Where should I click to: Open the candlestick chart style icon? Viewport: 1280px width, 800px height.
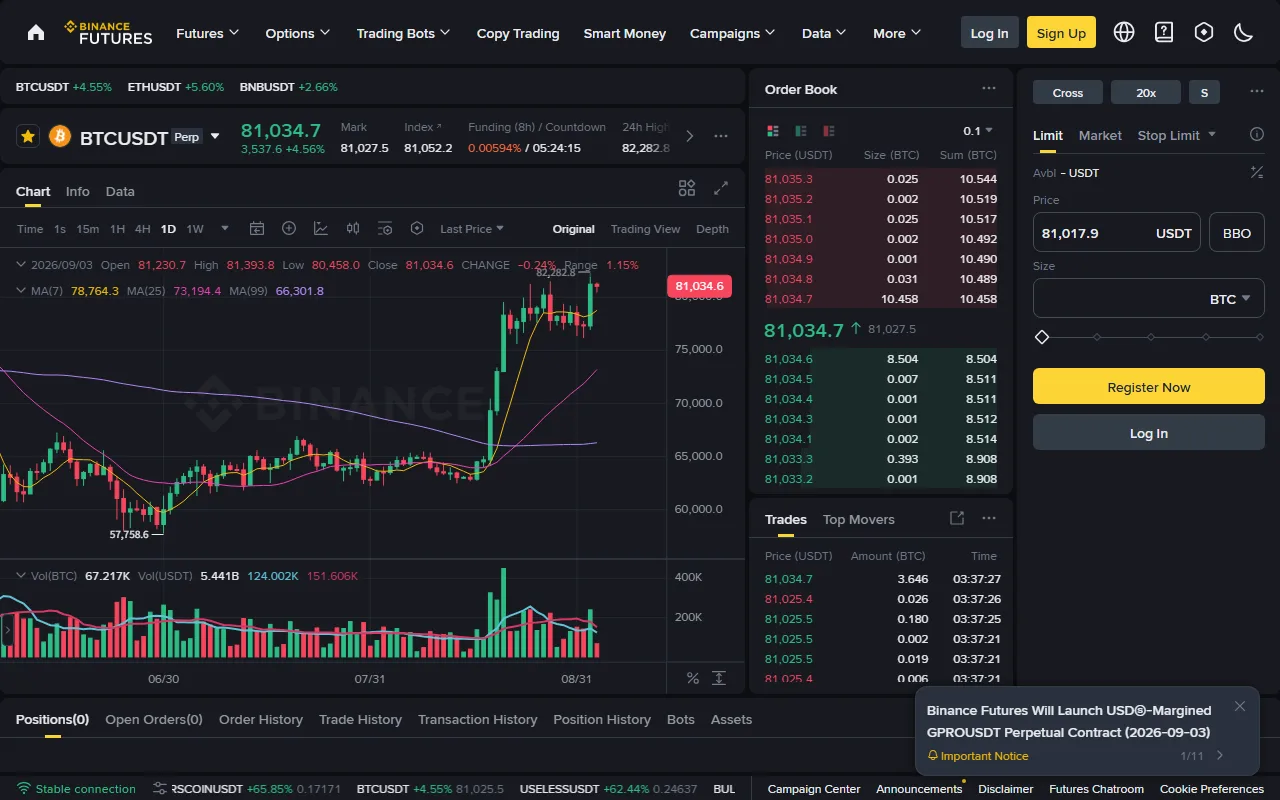(x=353, y=229)
